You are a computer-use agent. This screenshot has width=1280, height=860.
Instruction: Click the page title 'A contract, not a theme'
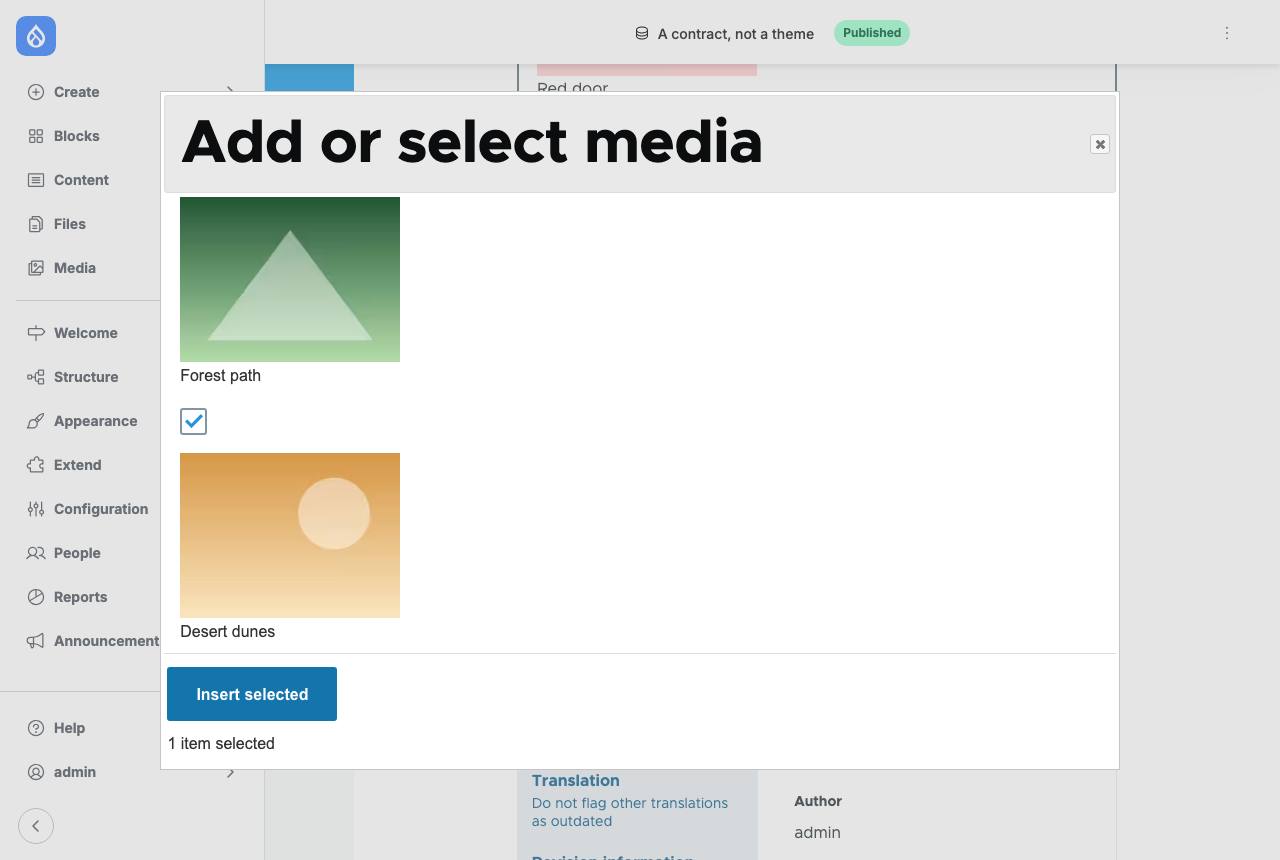pos(736,34)
